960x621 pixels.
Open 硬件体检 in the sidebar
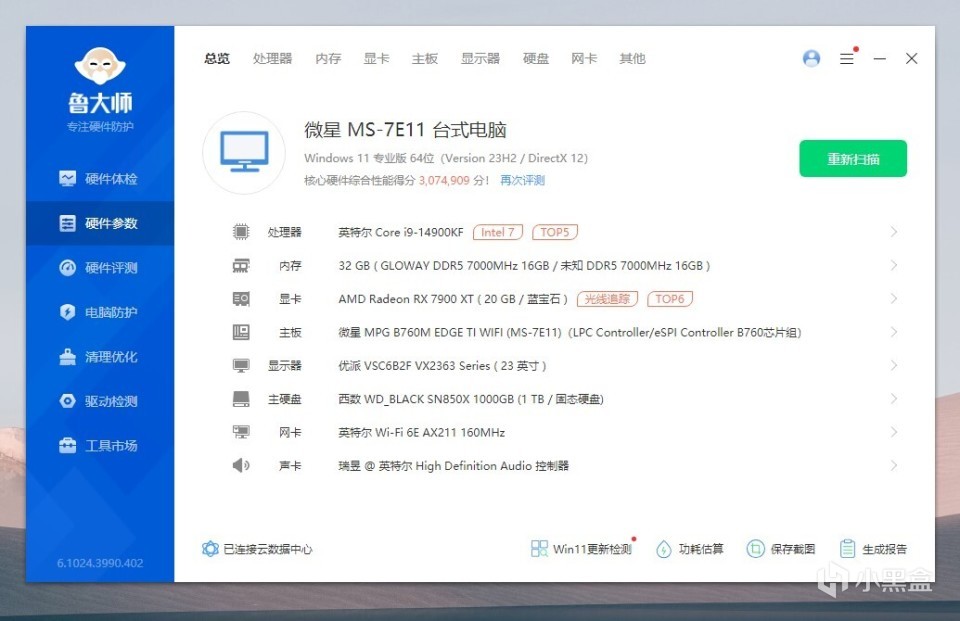pyautogui.click(x=99, y=179)
